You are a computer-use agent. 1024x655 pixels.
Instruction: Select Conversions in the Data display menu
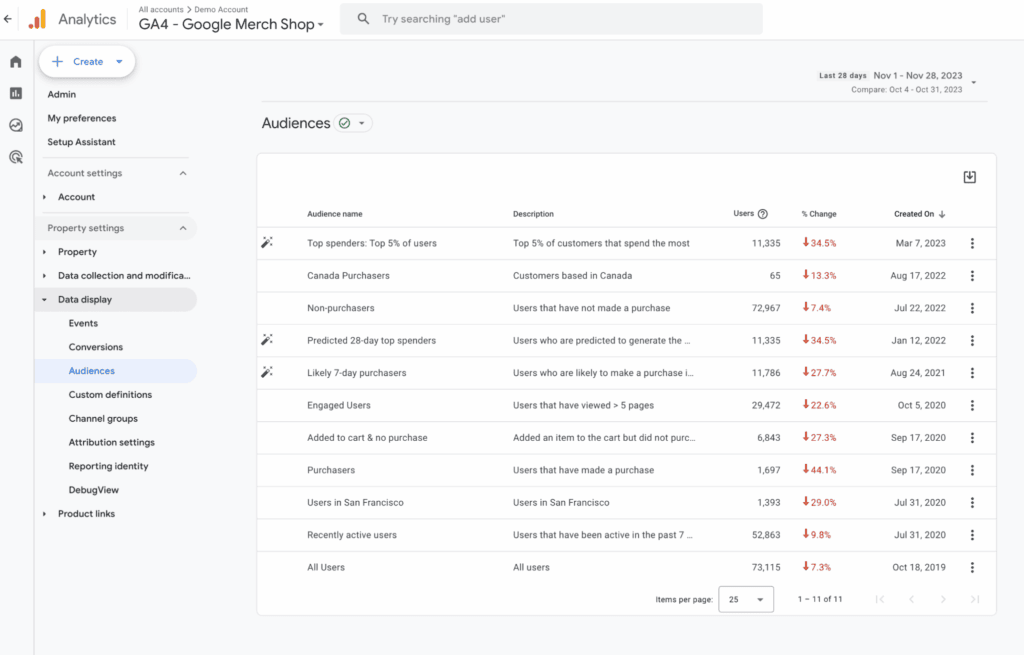96,347
